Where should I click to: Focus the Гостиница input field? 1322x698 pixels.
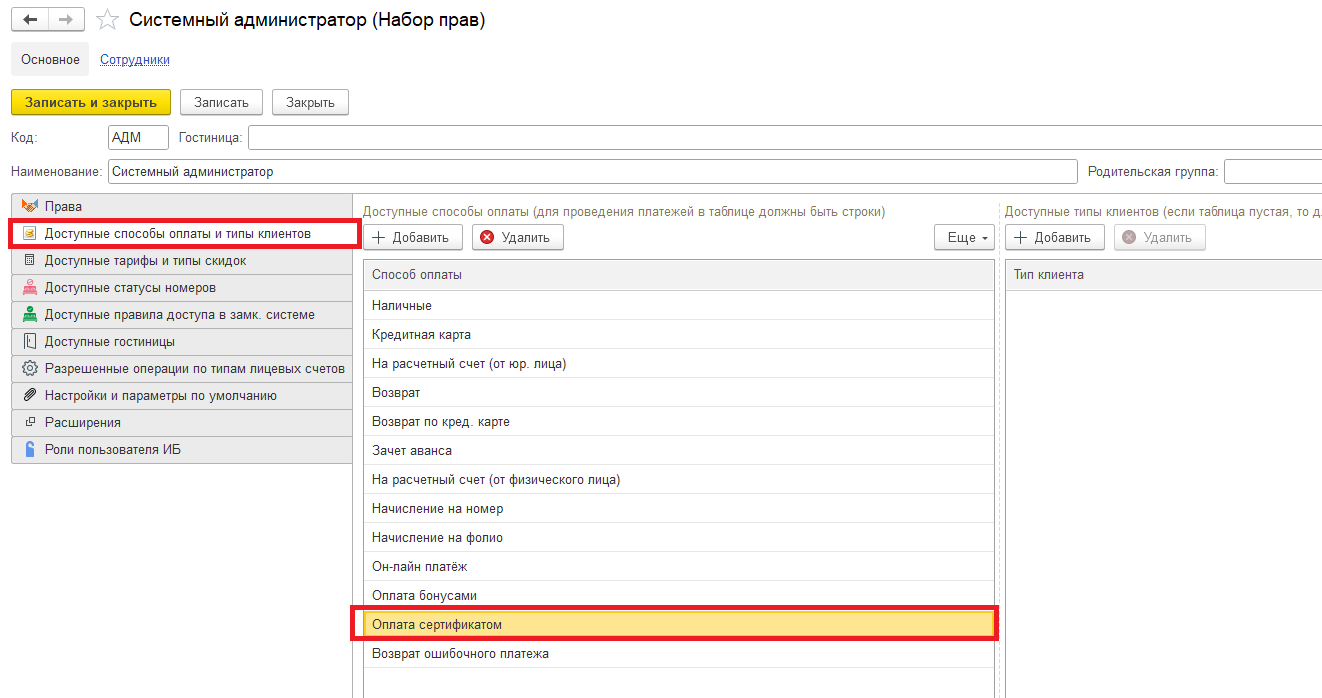pyautogui.click(x=785, y=137)
